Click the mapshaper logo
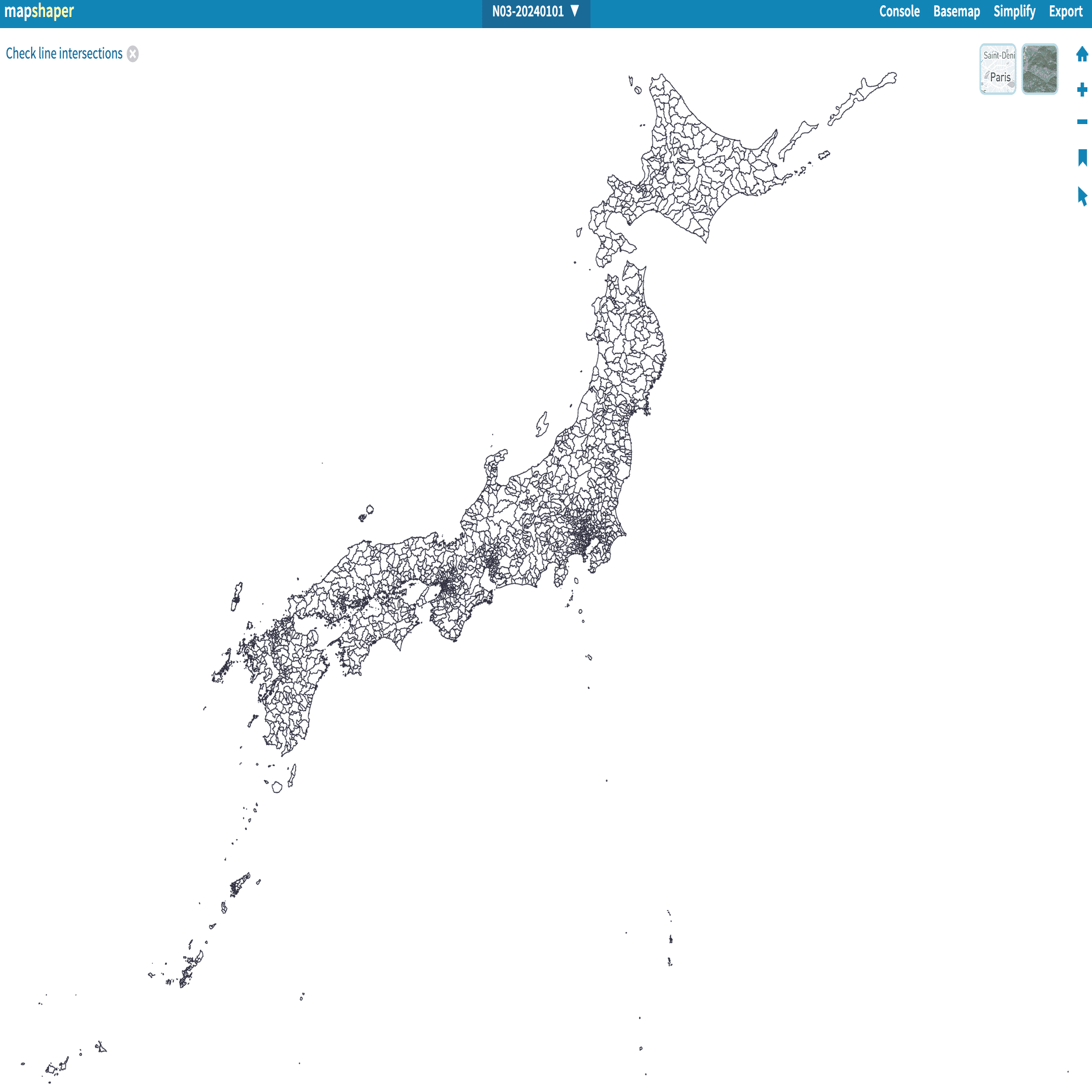Image resolution: width=1092 pixels, height=1092 pixels. click(x=39, y=11)
